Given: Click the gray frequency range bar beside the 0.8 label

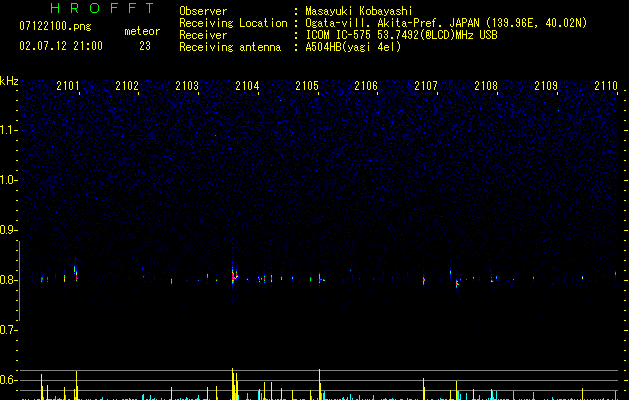Looking at the screenshot, I should pos(19,281).
